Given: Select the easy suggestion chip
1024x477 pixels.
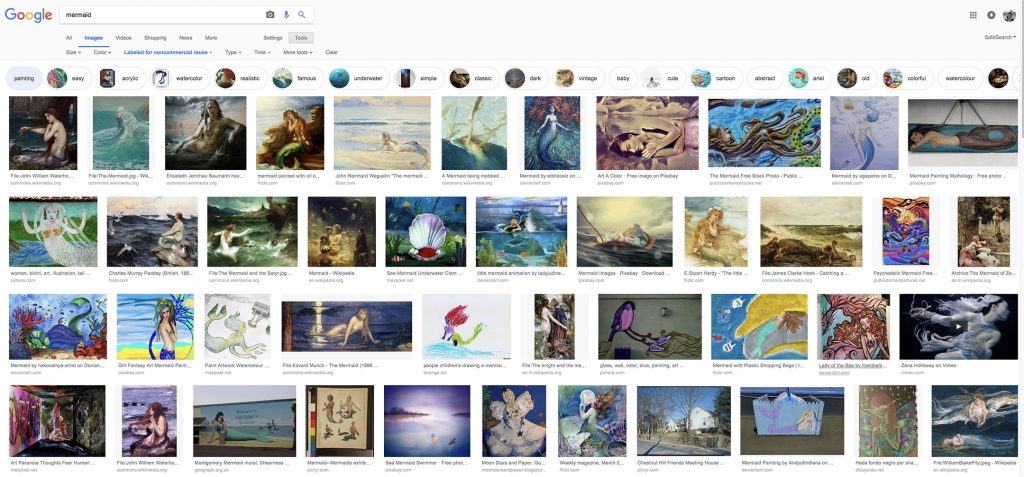Looking at the screenshot, I should point(69,78).
